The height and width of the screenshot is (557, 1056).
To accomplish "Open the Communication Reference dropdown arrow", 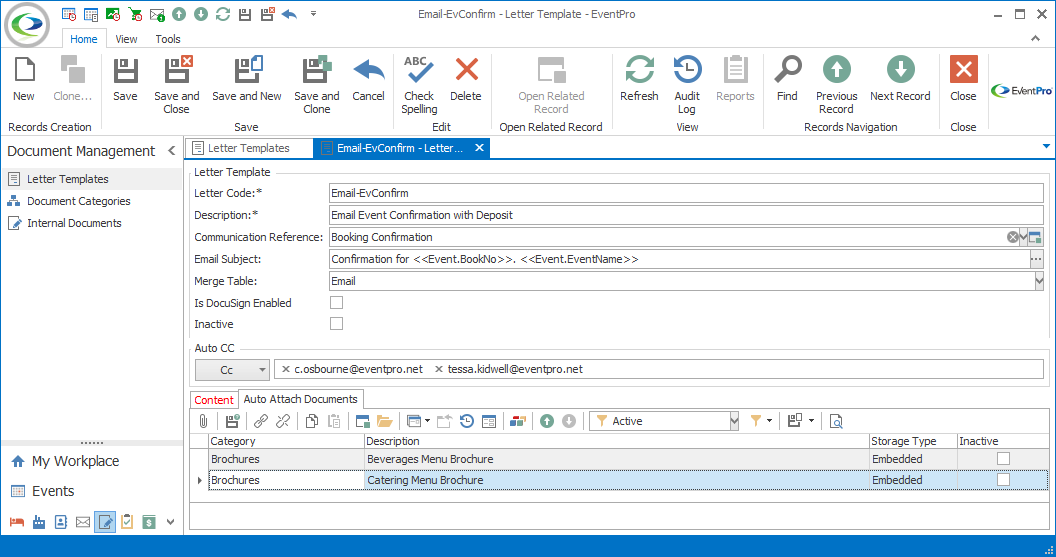I will coord(1024,237).
